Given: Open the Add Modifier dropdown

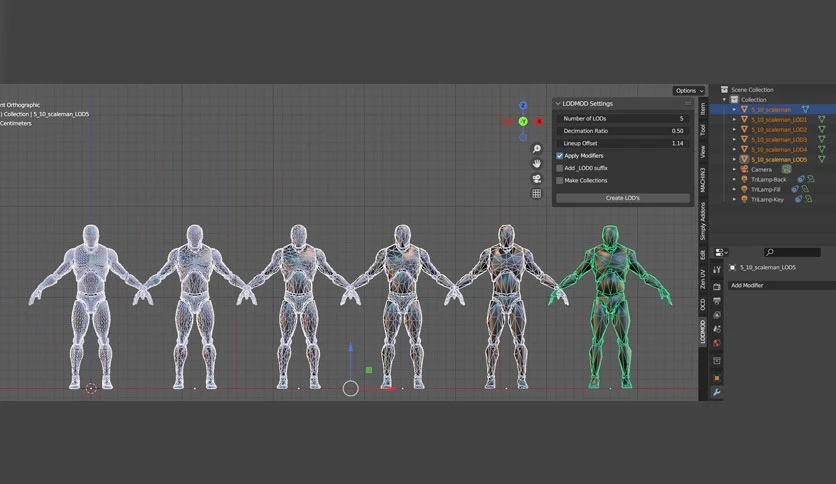Looking at the screenshot, I should pos(781,285).
